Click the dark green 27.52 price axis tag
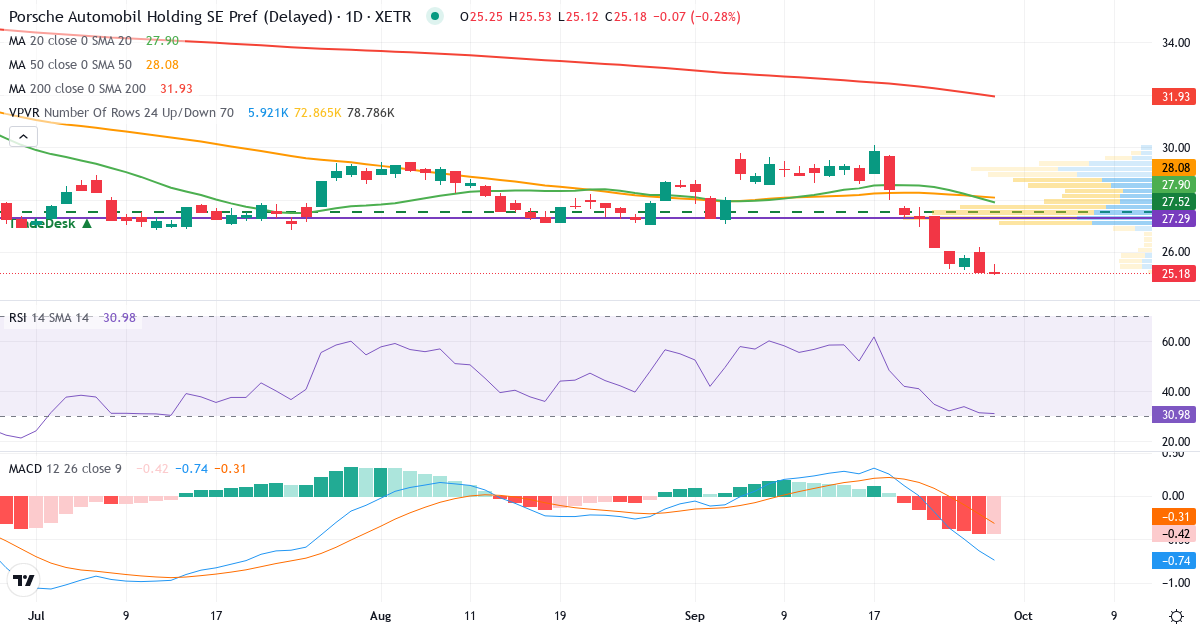Screen dimensions: 1200x630 [x=1175, y=201]
